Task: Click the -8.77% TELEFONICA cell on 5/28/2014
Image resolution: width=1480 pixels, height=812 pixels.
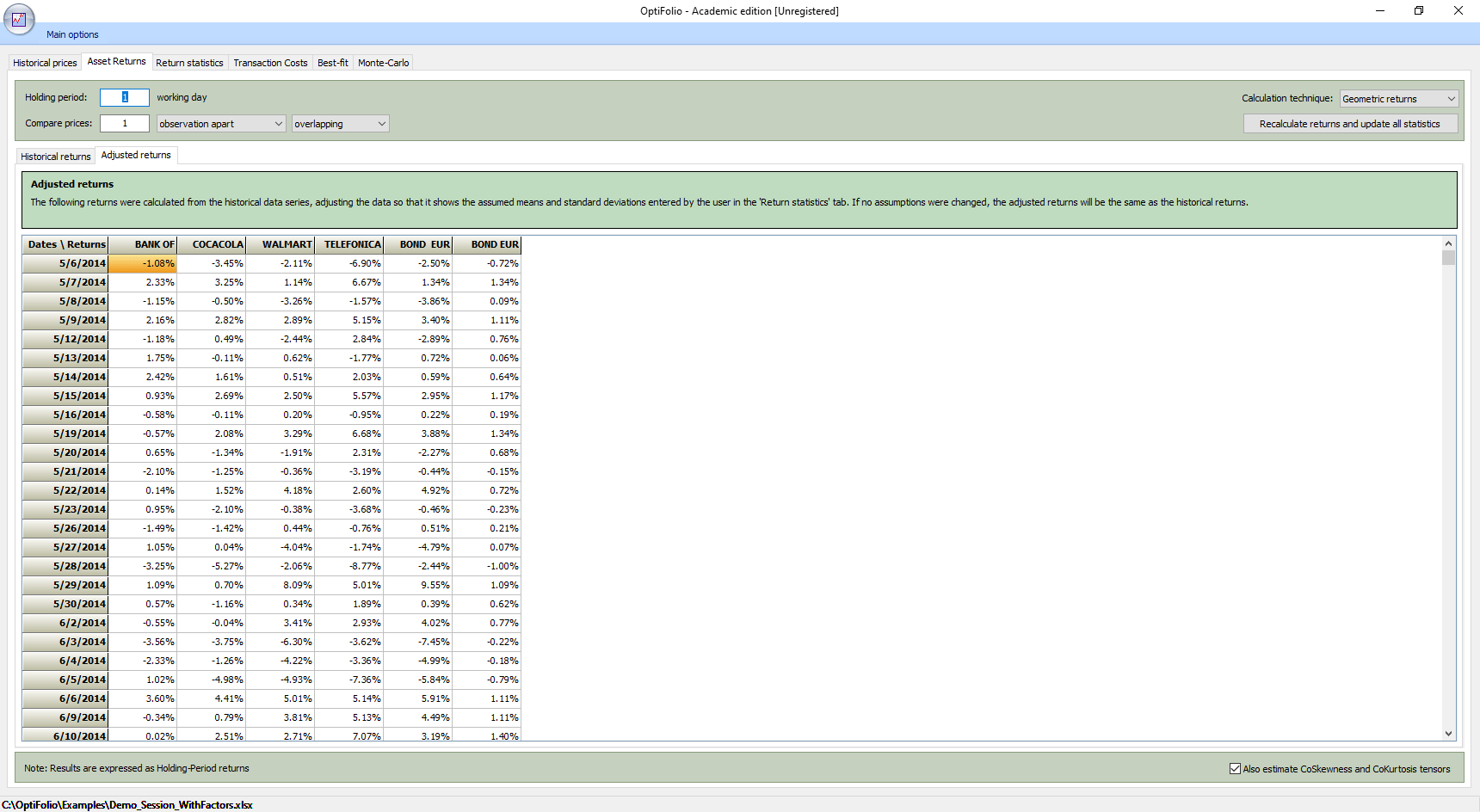Action: point(349,566)
